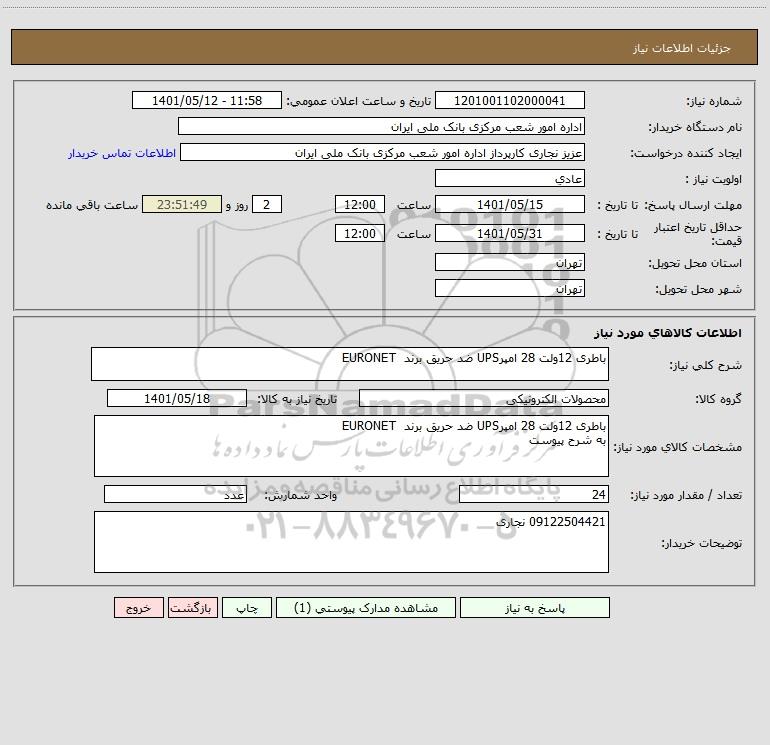Click the label توضیحات خریدار
The image size is (770, 745).
(x=701, y=543)
